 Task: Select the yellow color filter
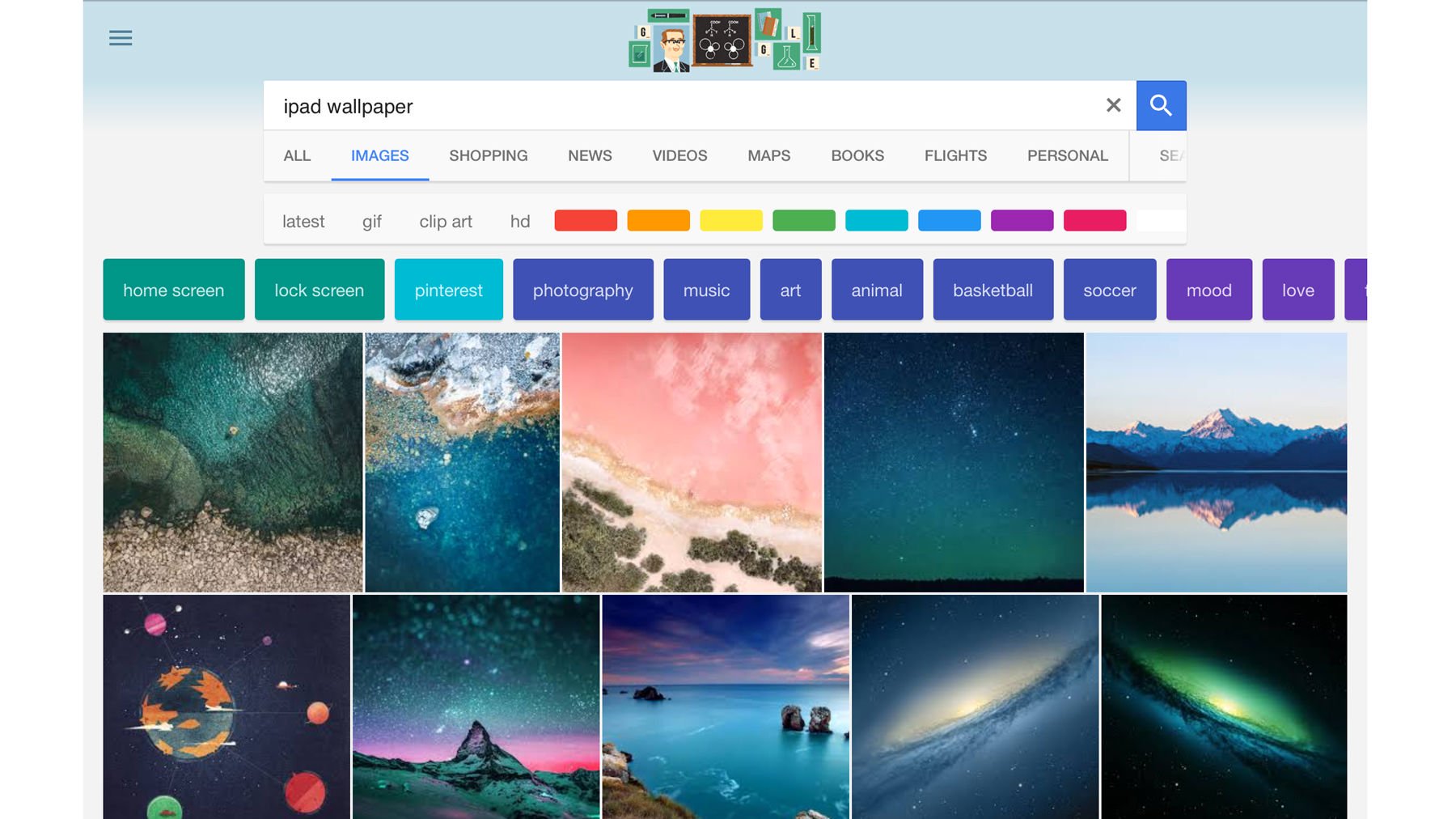click(730, 220)
